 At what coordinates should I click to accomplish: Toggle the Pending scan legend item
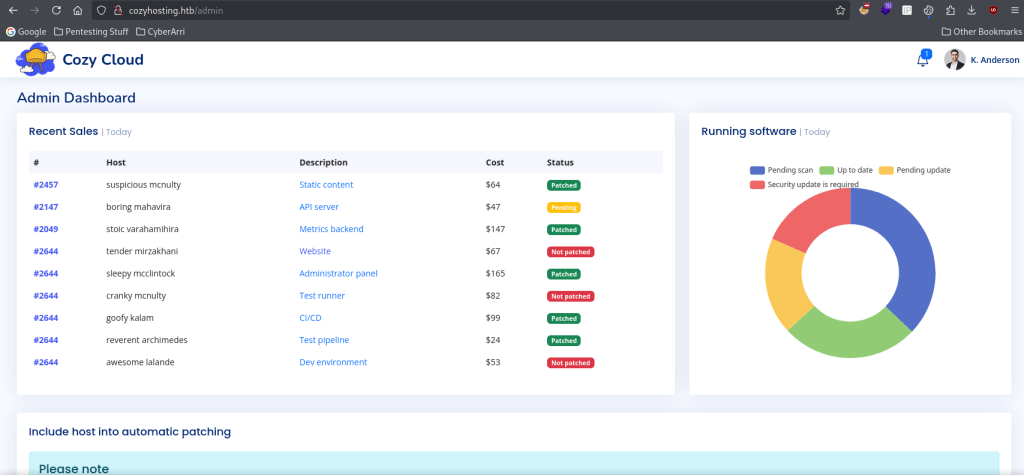point(781,170)
